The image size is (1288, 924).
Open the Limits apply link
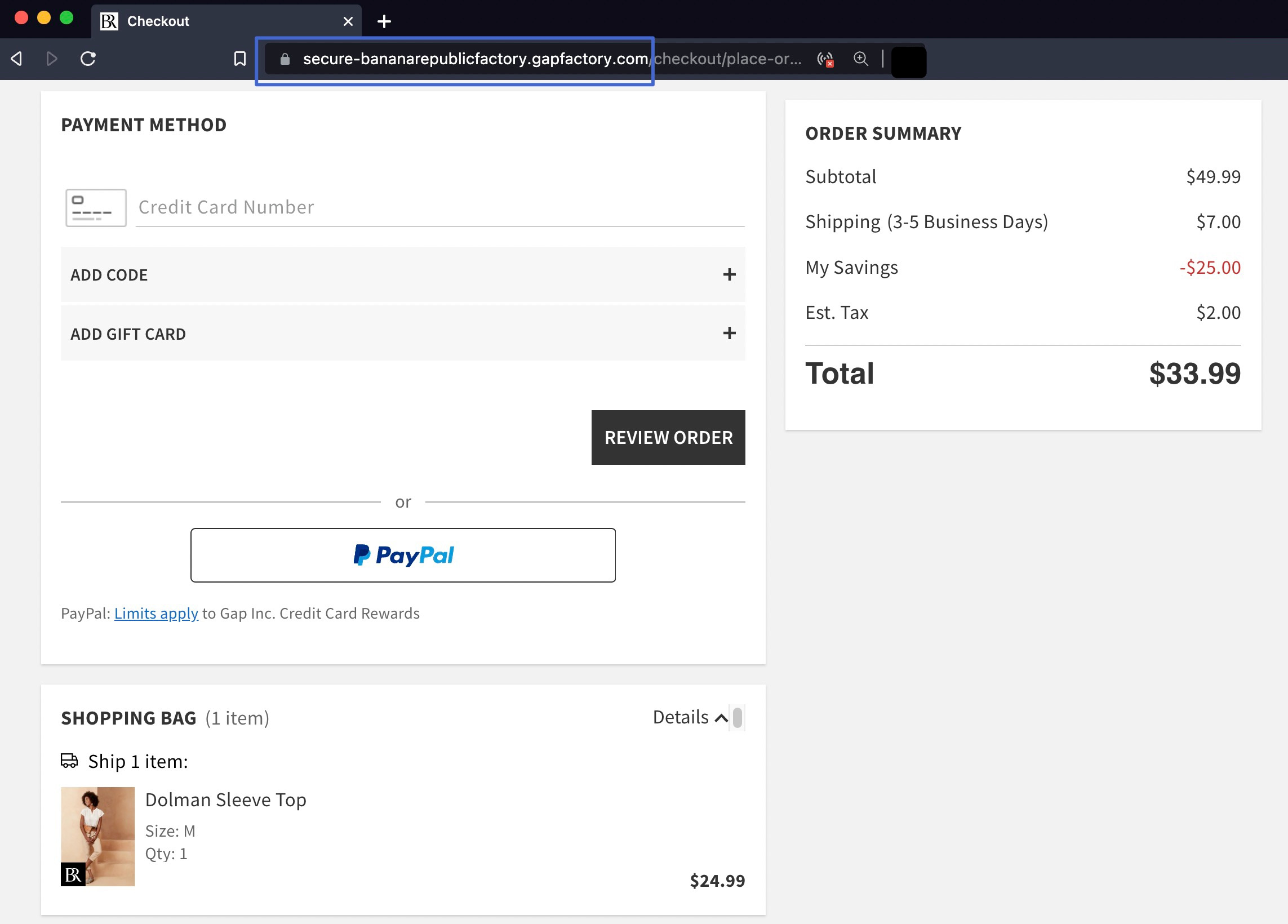click(x=156, y=614)
